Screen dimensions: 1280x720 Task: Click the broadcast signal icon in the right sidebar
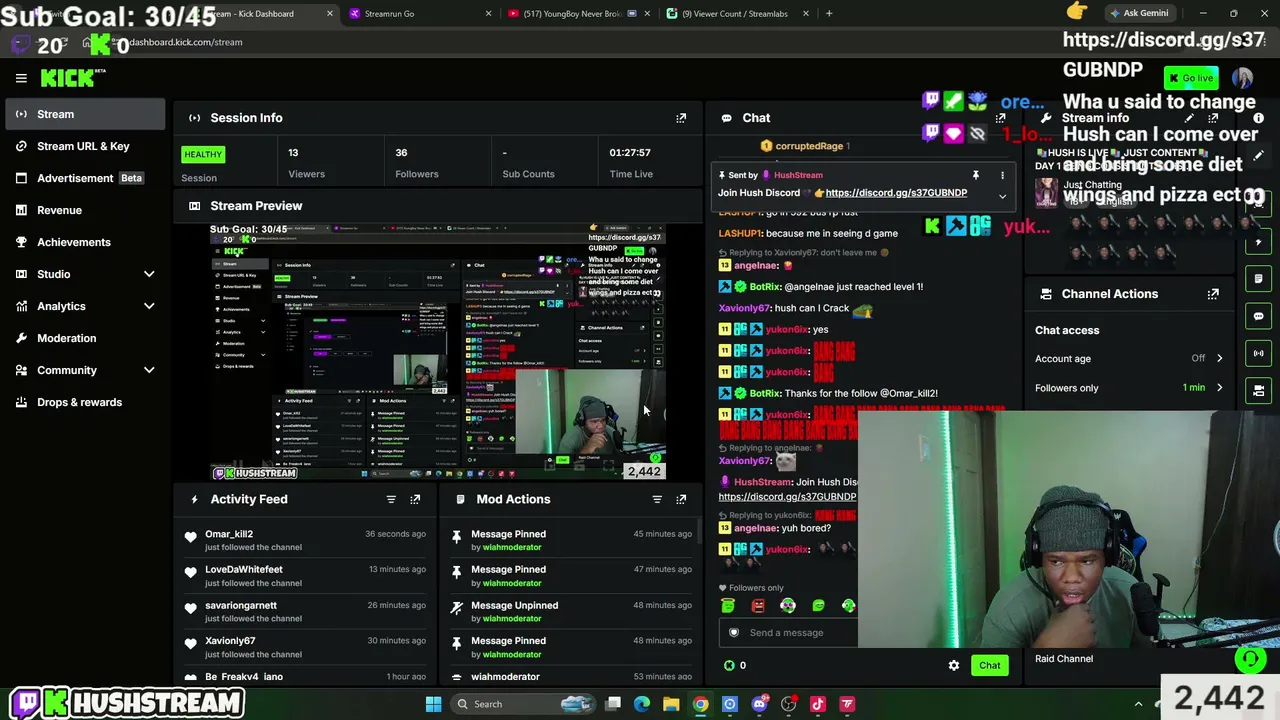click(x=1259, y=353)
